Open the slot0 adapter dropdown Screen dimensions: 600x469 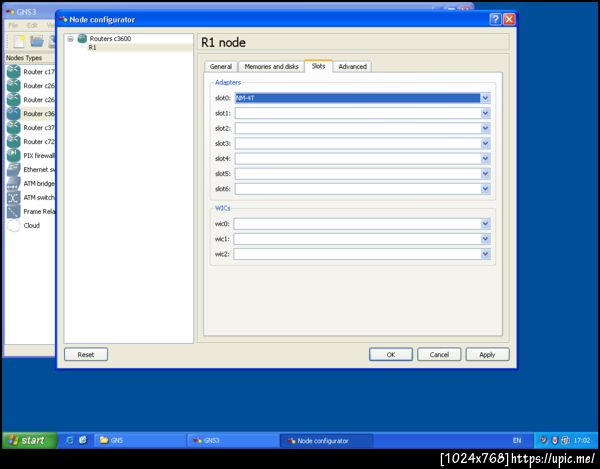485,98
